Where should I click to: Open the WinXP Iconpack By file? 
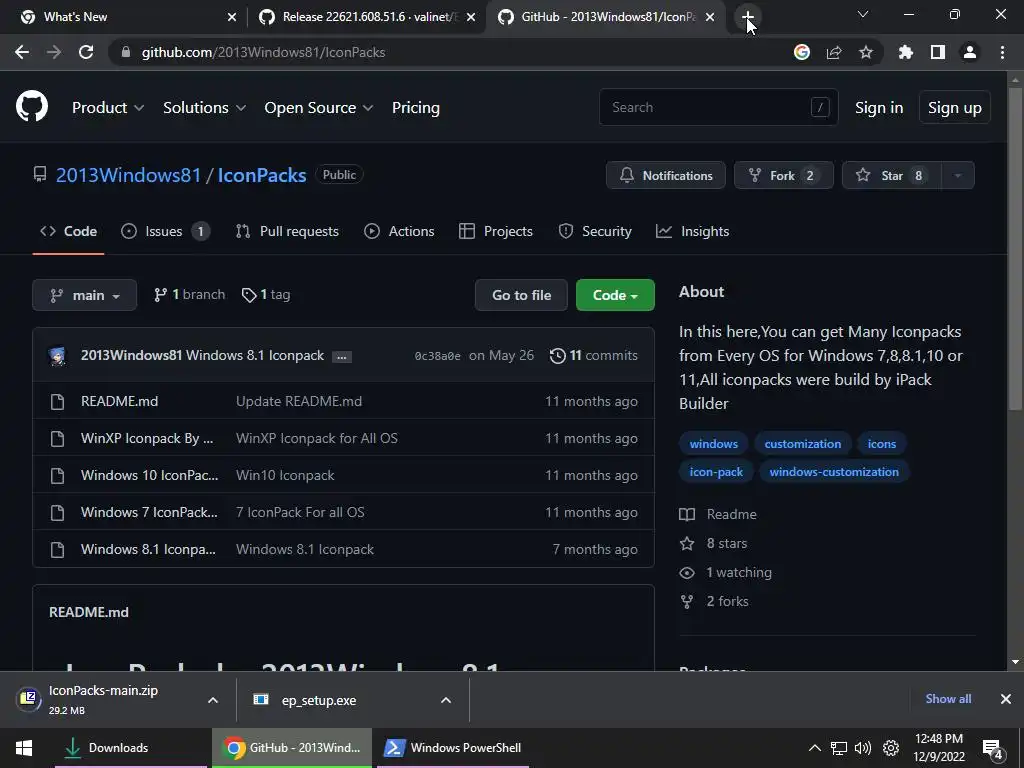[147, 438]
